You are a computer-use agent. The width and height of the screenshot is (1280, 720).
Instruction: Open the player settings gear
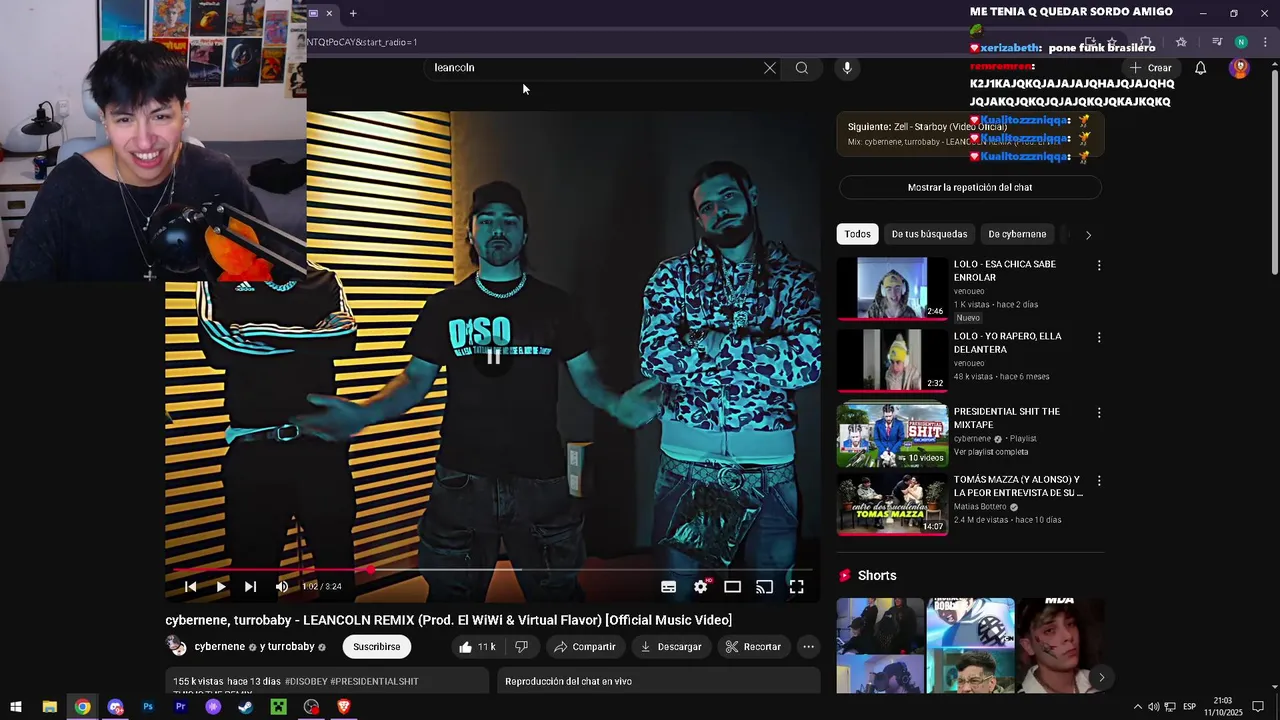click(700, 587)
